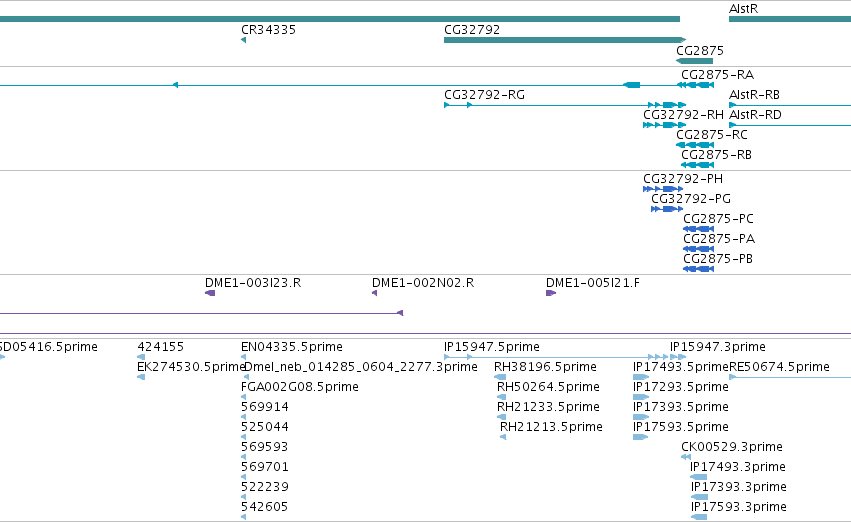This screenshot has width=851, height=522.
Task: Select EST RH21213.5prime
Action: (x=551, y=428)
